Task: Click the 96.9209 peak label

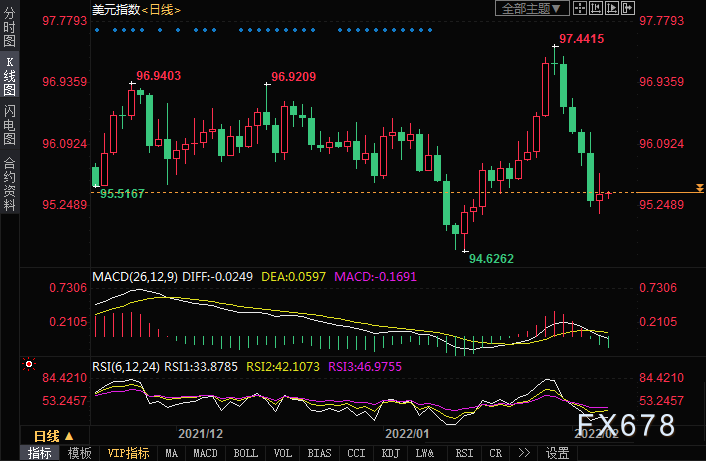Action: pyautogui.click(x=294, y=77)
